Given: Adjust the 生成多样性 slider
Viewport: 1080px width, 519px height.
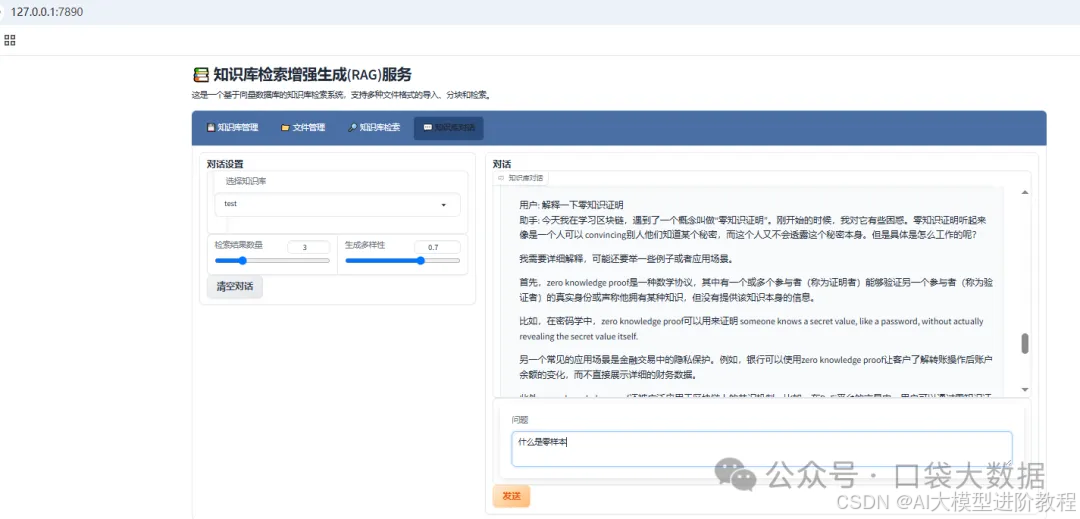Looking at the screenshot, I should [403, 261].
